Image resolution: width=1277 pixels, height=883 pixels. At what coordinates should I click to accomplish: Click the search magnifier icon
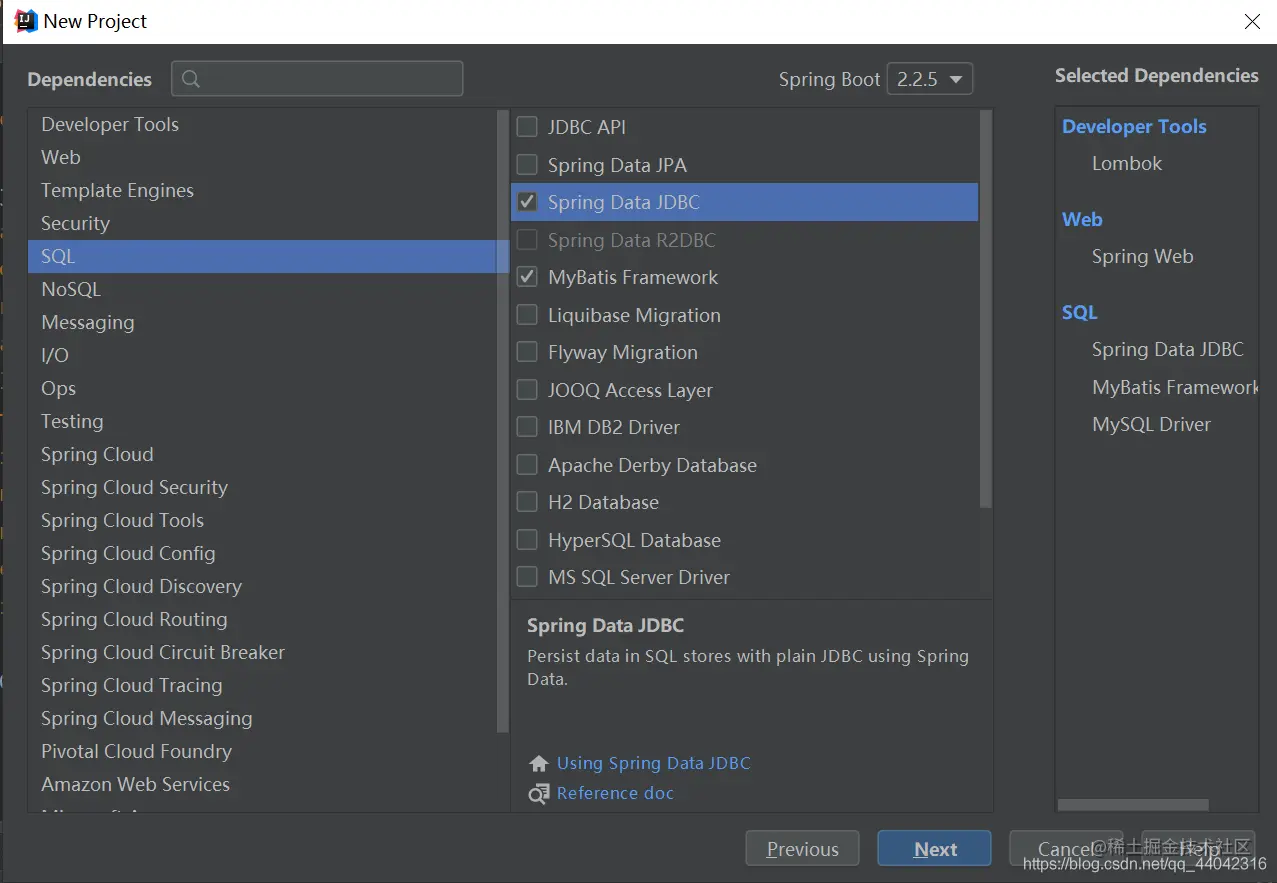point(191,79)
